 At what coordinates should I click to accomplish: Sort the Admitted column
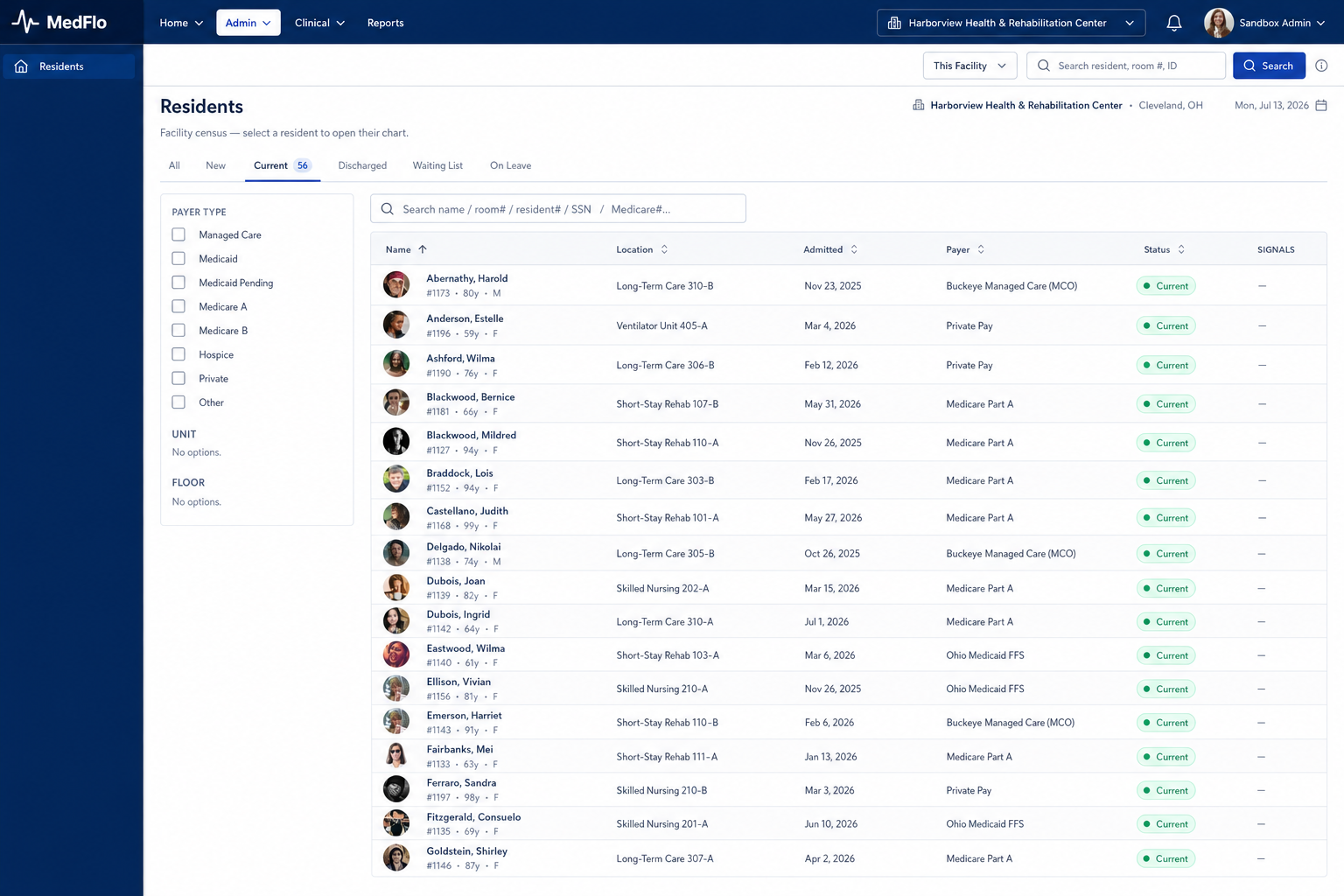pos(854,249)
